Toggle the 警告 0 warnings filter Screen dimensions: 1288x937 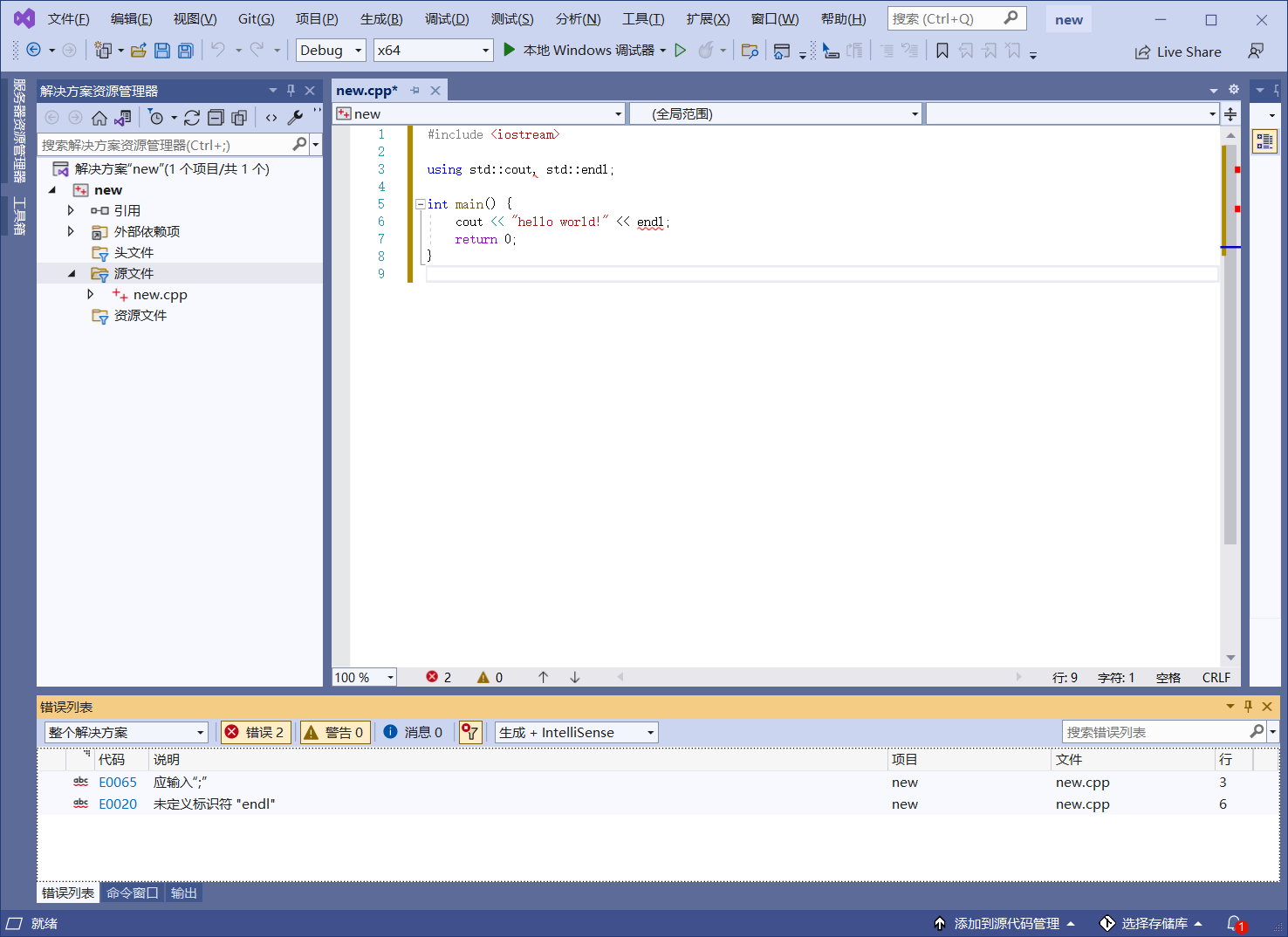[333, 732]
